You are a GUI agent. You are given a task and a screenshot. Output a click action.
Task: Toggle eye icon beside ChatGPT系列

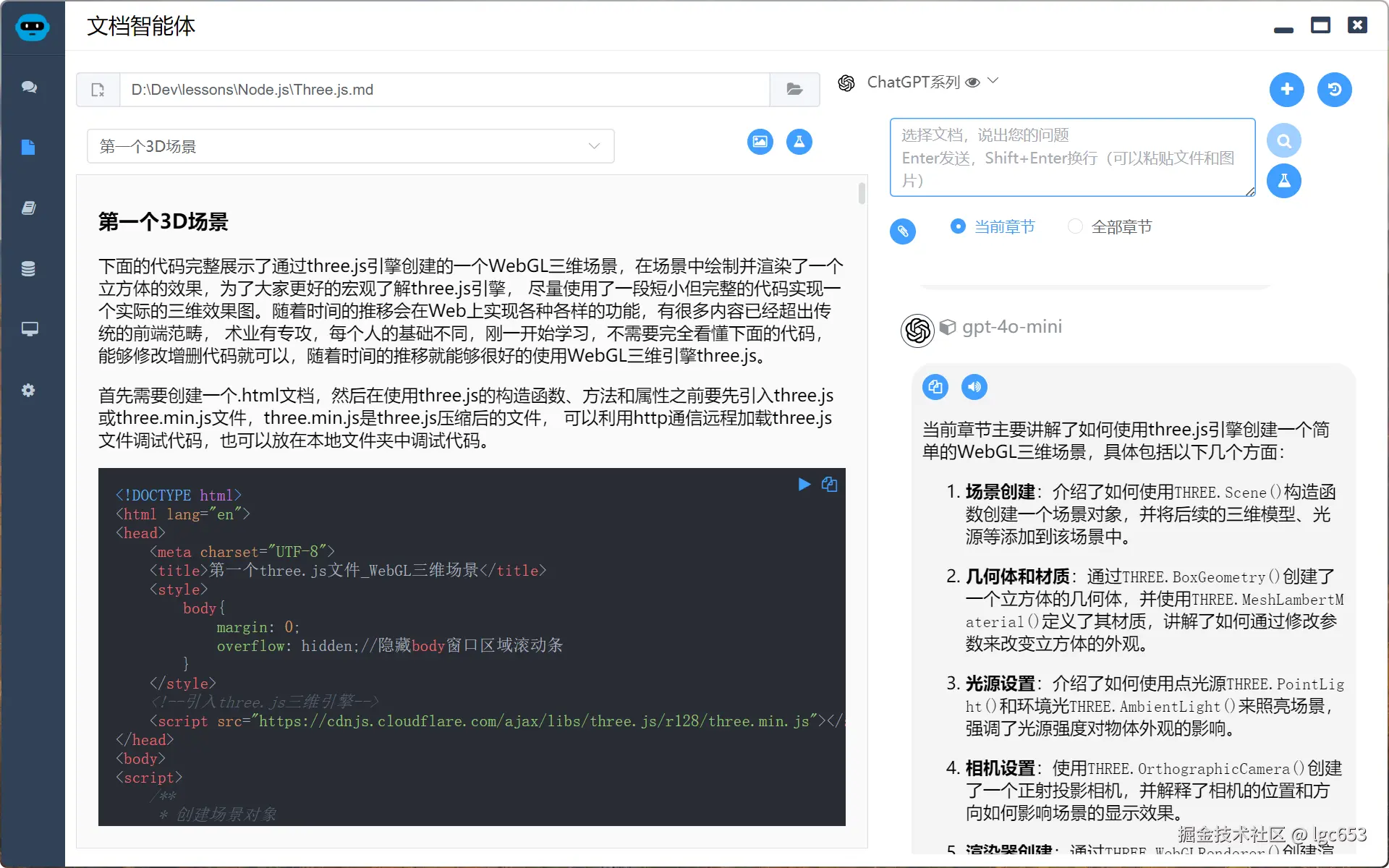973,82
